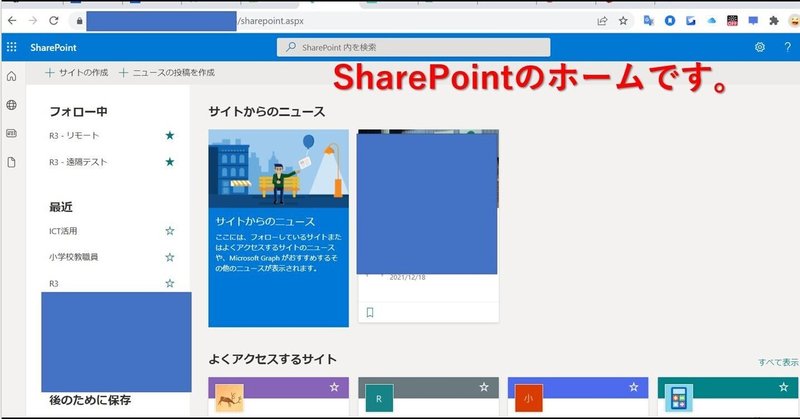Open My files page icon in rail
The height and width of the screenshot is (419, 800).
tap(11, 162)
